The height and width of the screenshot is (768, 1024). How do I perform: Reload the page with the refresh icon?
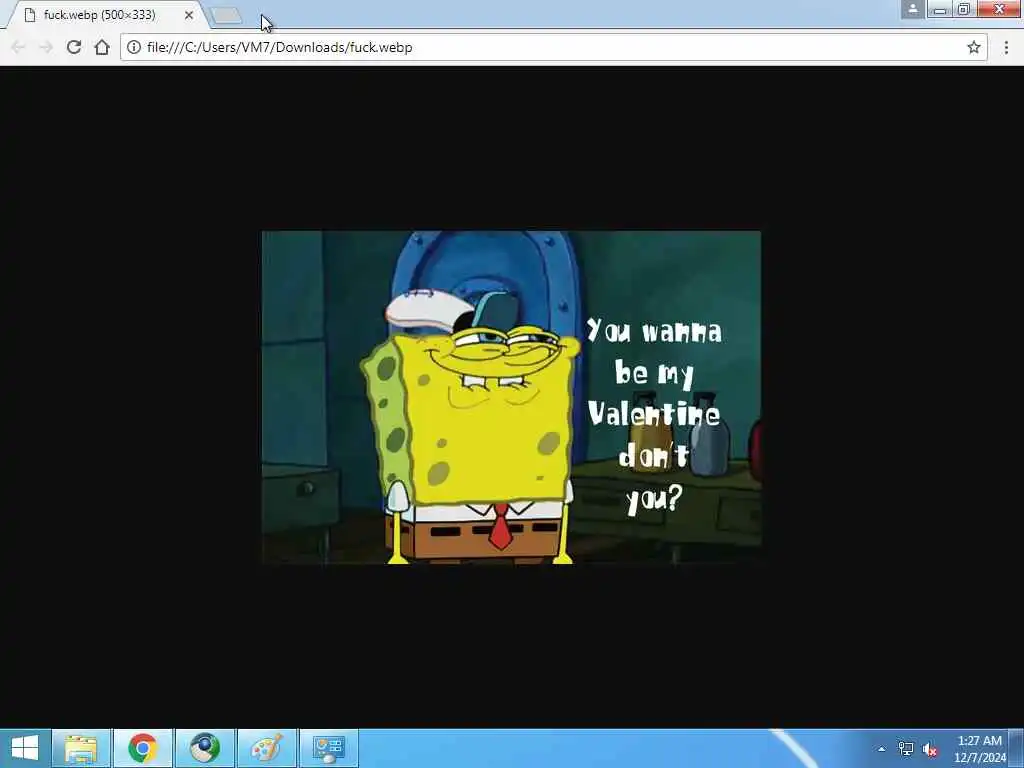click(74, 47)
